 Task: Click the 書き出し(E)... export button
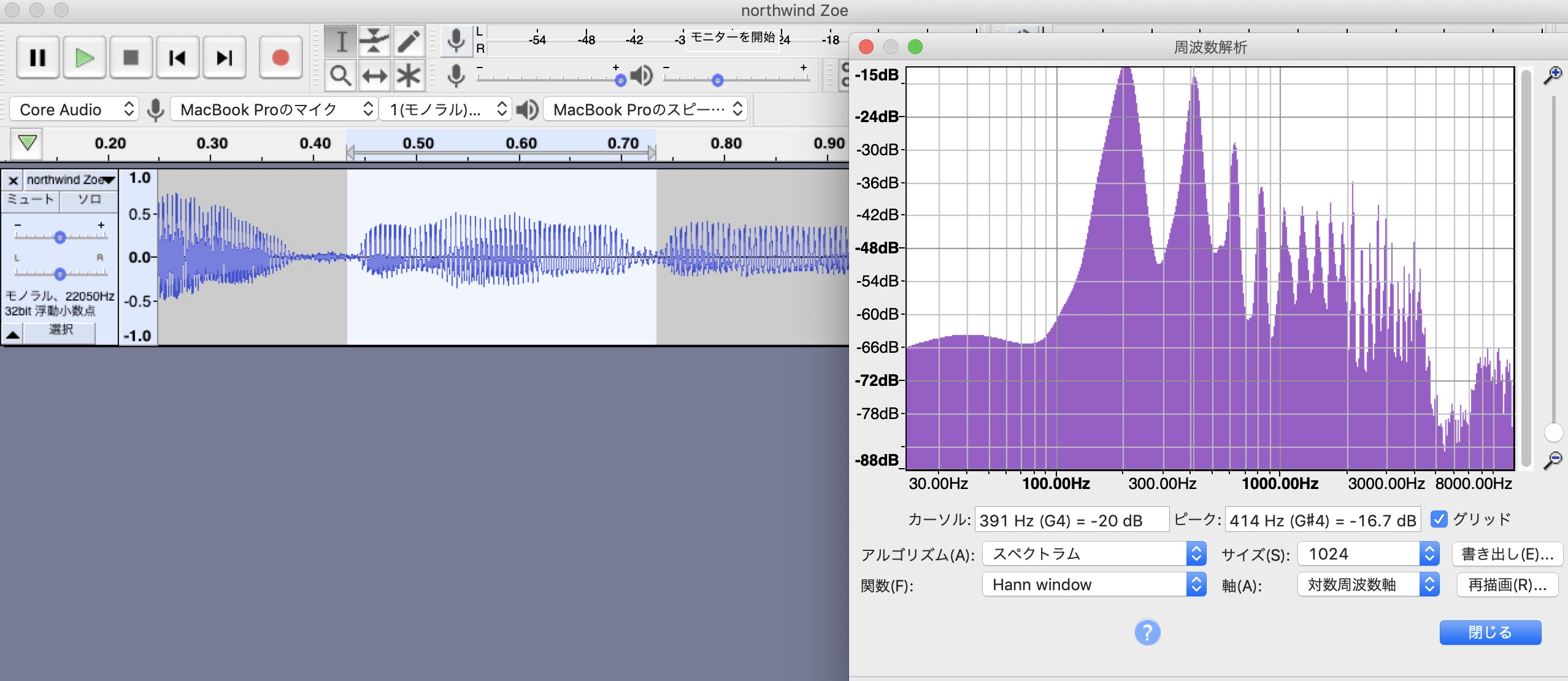point(1507,554)
